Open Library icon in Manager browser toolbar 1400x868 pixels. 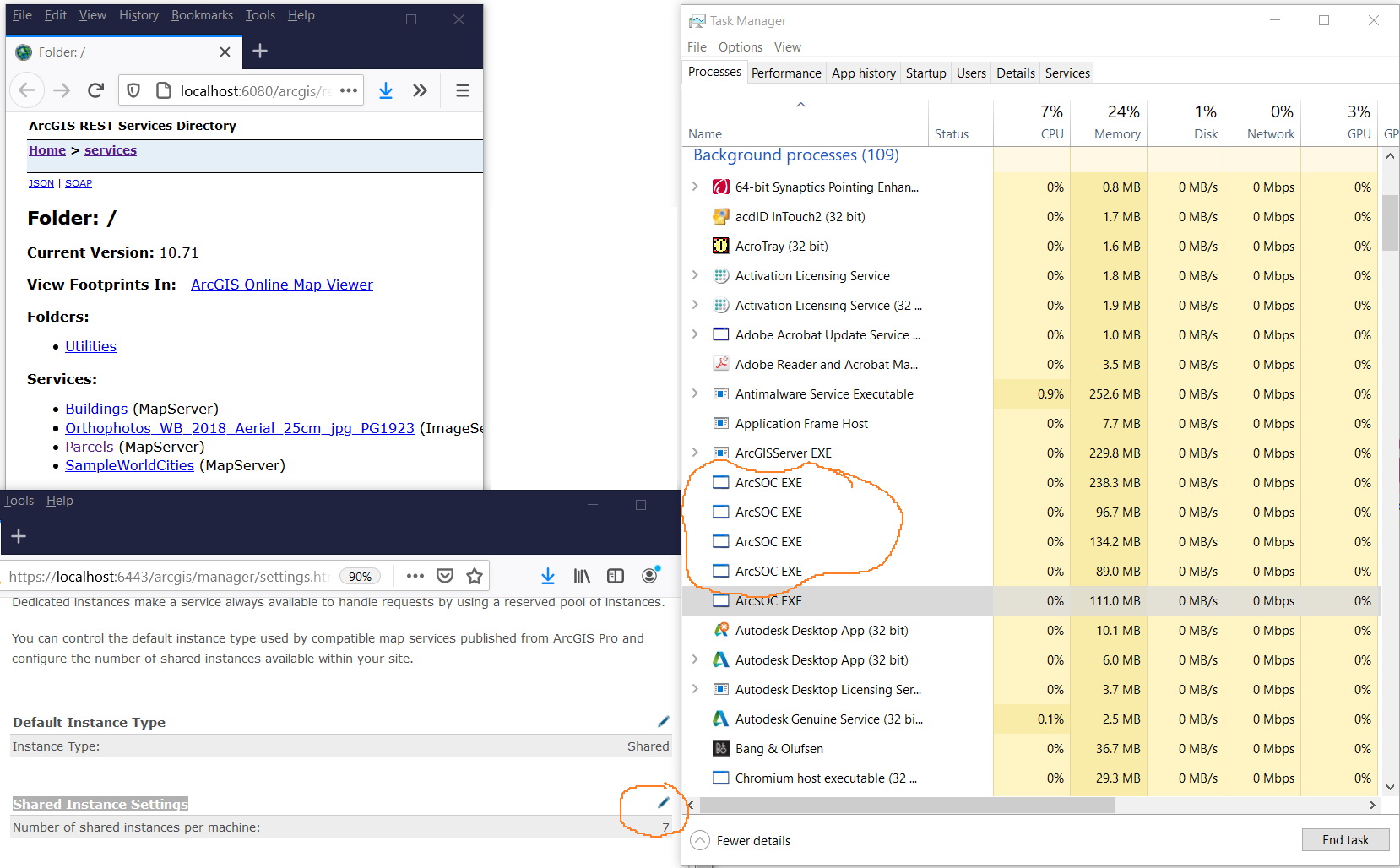click(x=582, y=576)
